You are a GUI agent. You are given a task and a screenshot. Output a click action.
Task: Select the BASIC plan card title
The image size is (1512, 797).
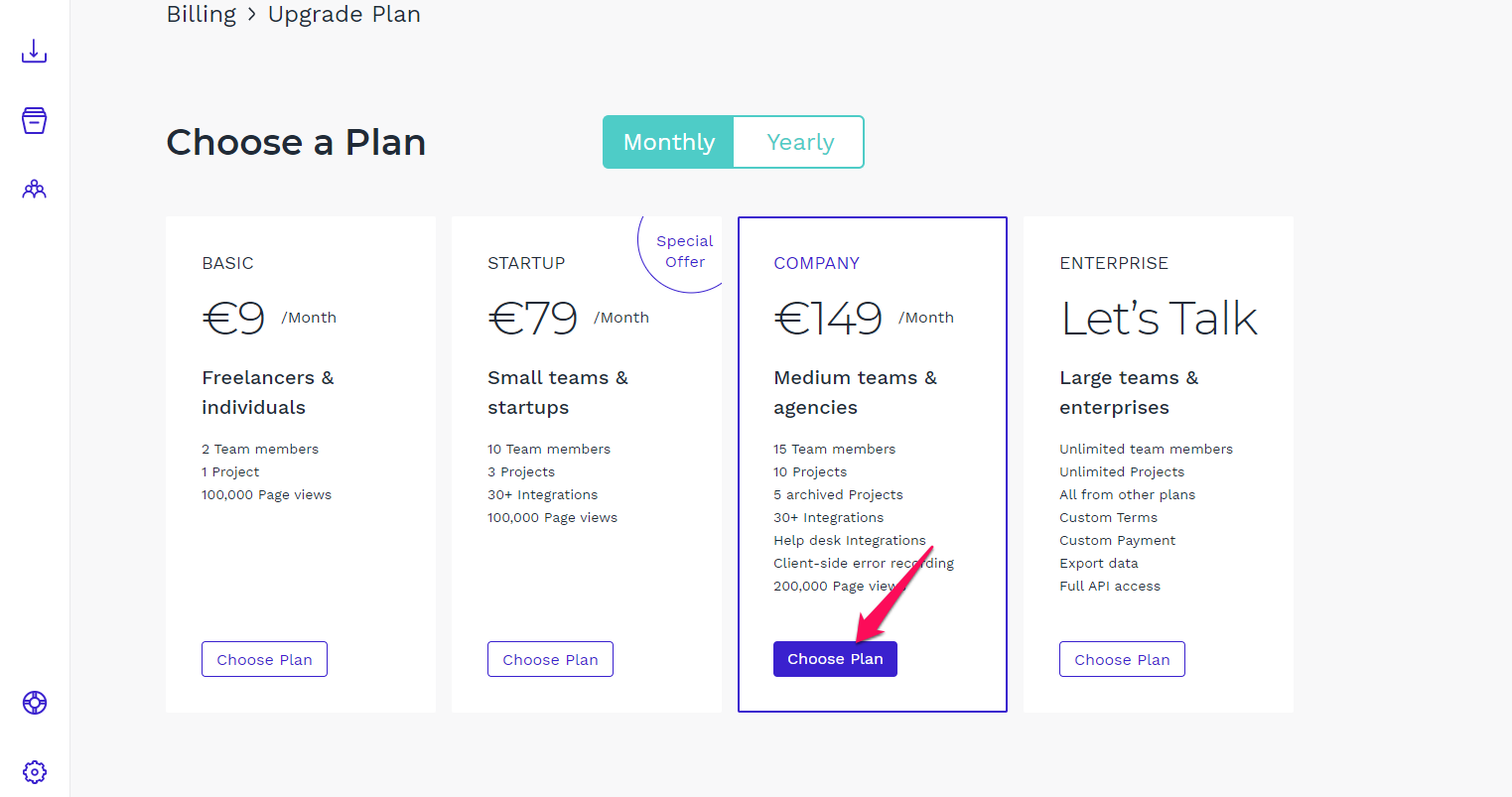point(227,263)
